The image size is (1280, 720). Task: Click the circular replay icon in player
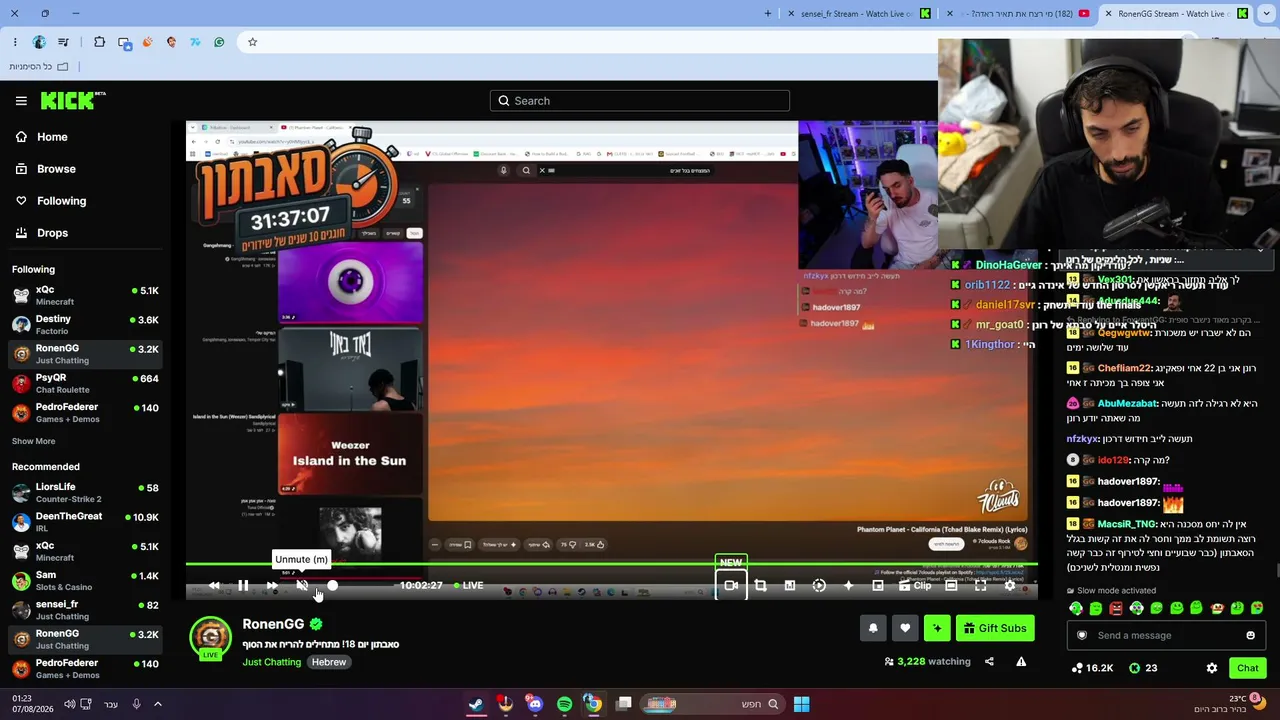pos(819,586)
